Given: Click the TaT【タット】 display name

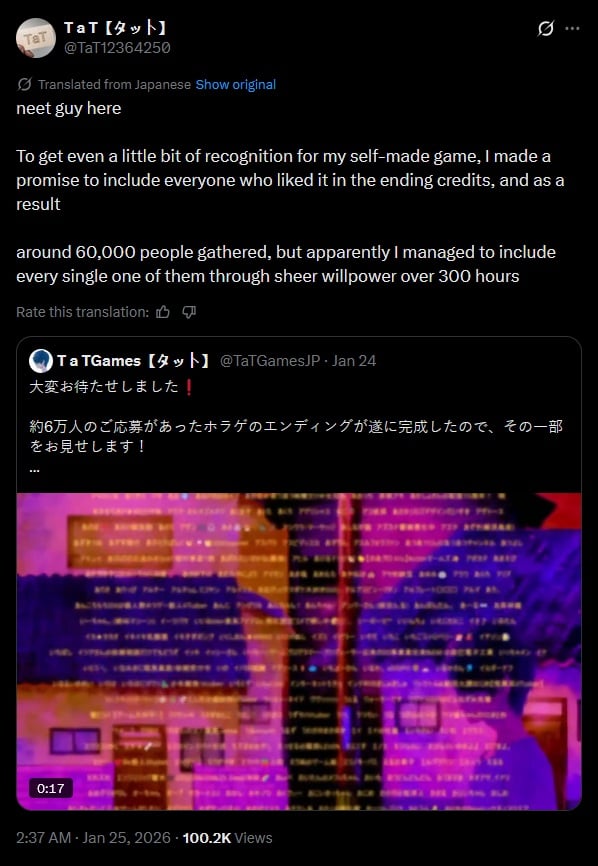Looking at the screenshot, I should coord(115,28).
